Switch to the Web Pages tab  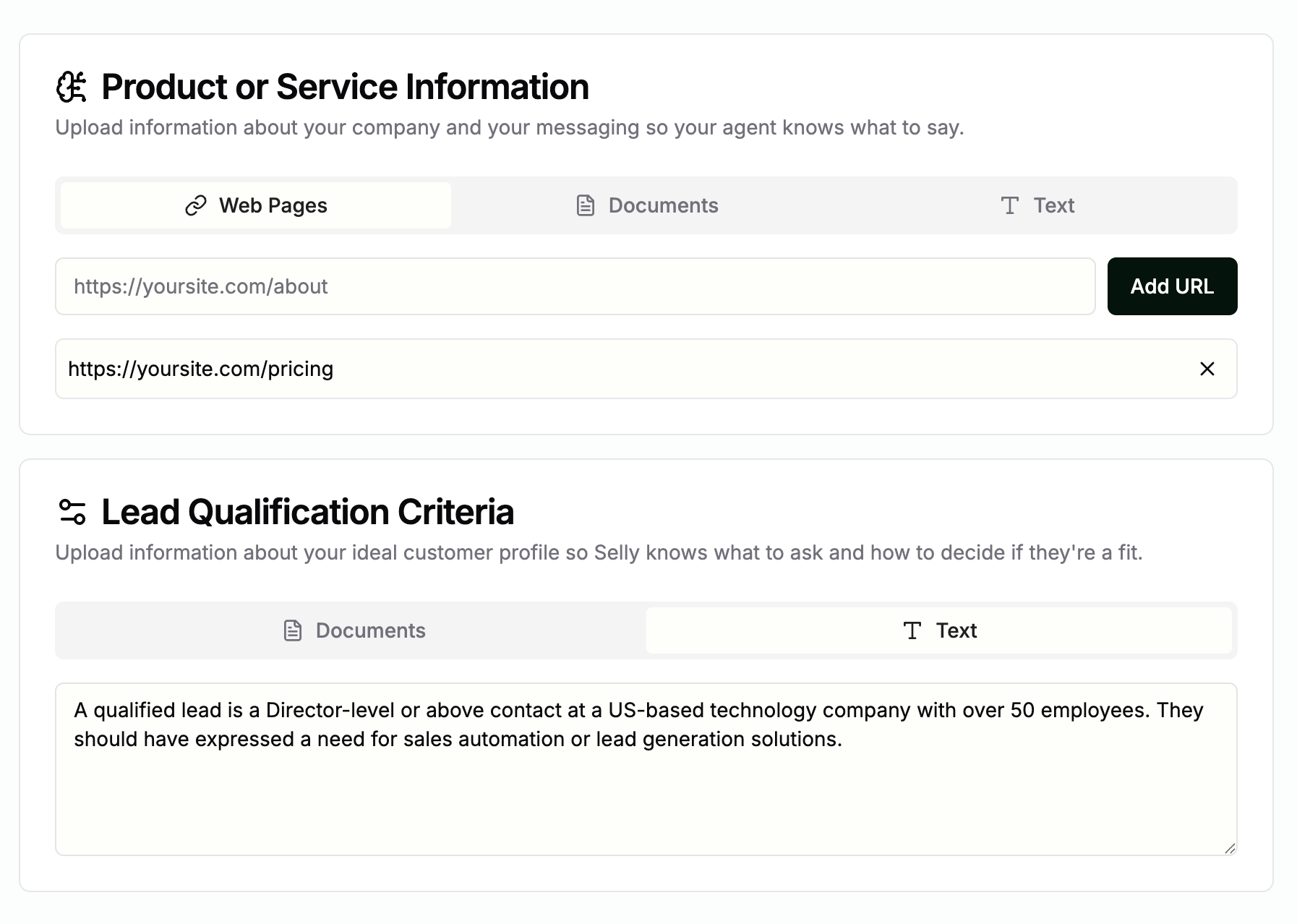(x=256, y=206)
